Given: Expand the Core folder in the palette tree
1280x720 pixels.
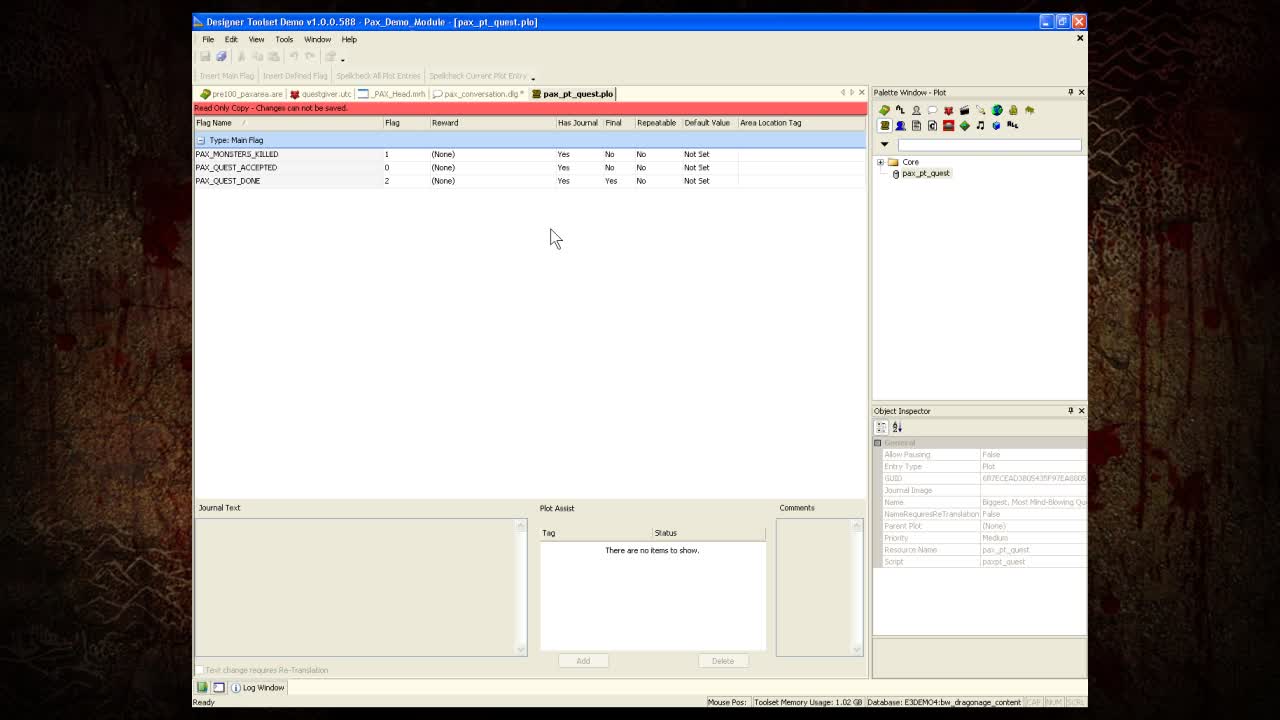Looking at the screenshot, I should click(x=880, y=162).
